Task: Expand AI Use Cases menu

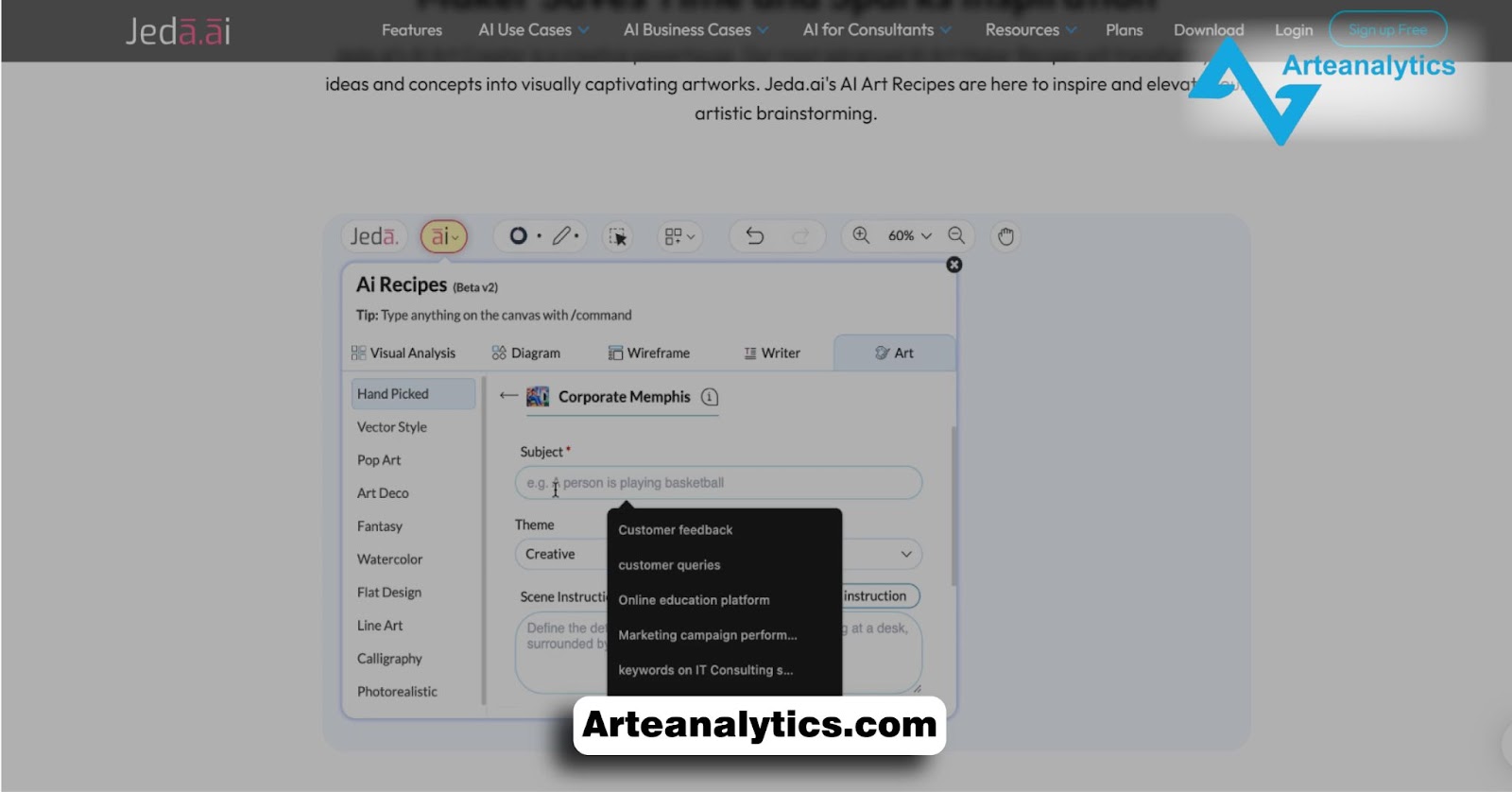Action: (x=533, y=30)
